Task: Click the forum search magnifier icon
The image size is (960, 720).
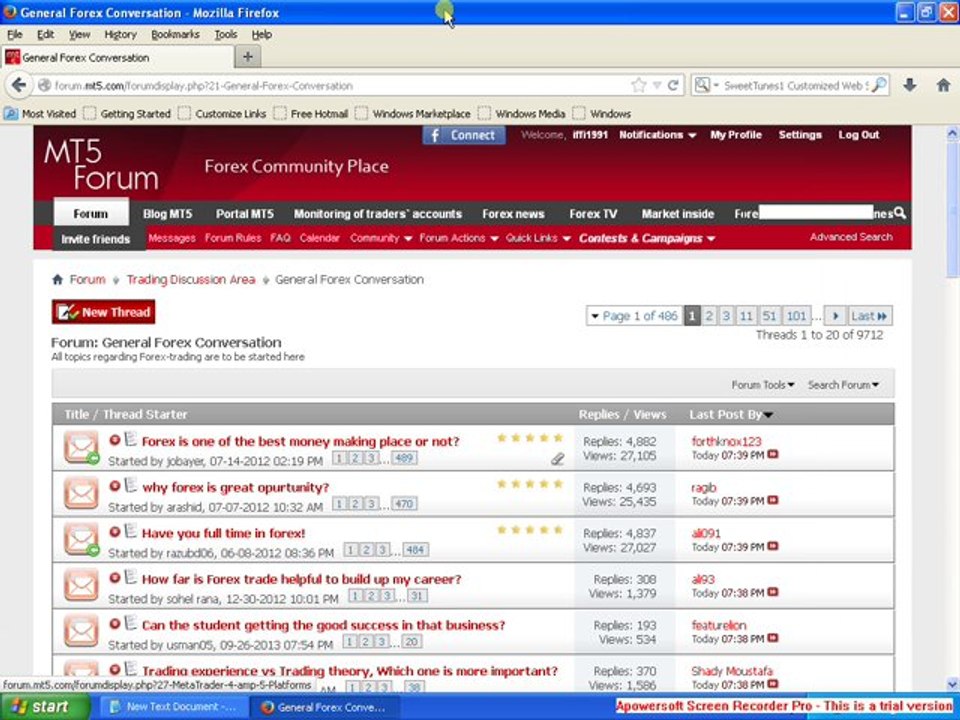Action: [900, 213]
